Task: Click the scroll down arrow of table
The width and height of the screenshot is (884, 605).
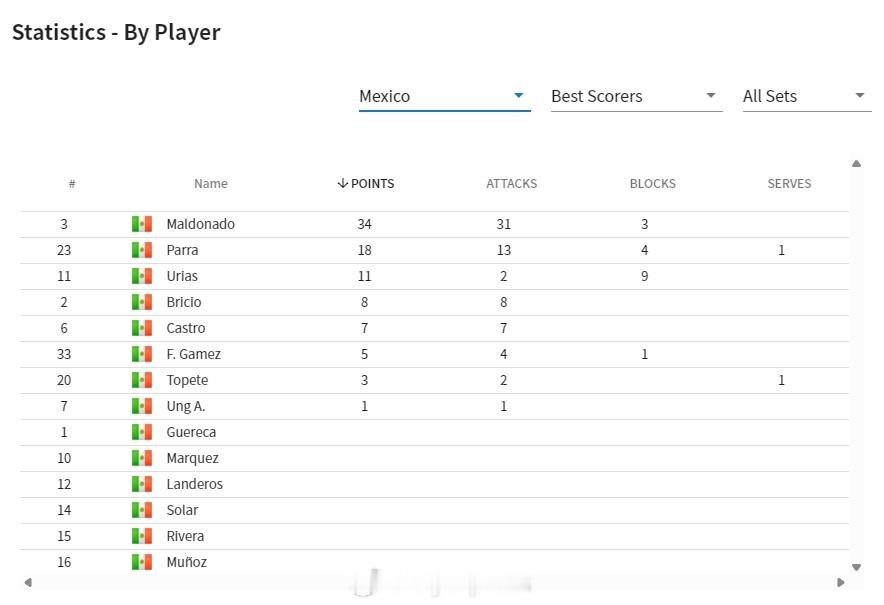Action: [x=856, y=567]
